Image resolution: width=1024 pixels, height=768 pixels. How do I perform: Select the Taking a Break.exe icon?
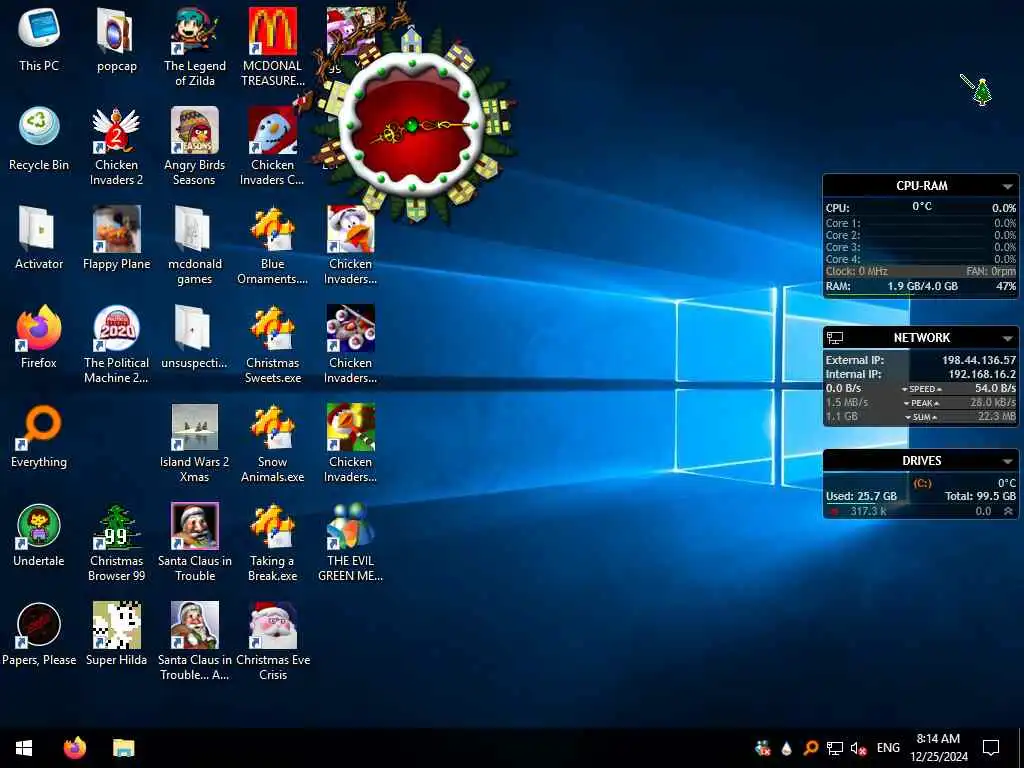[x=272, y=543]
